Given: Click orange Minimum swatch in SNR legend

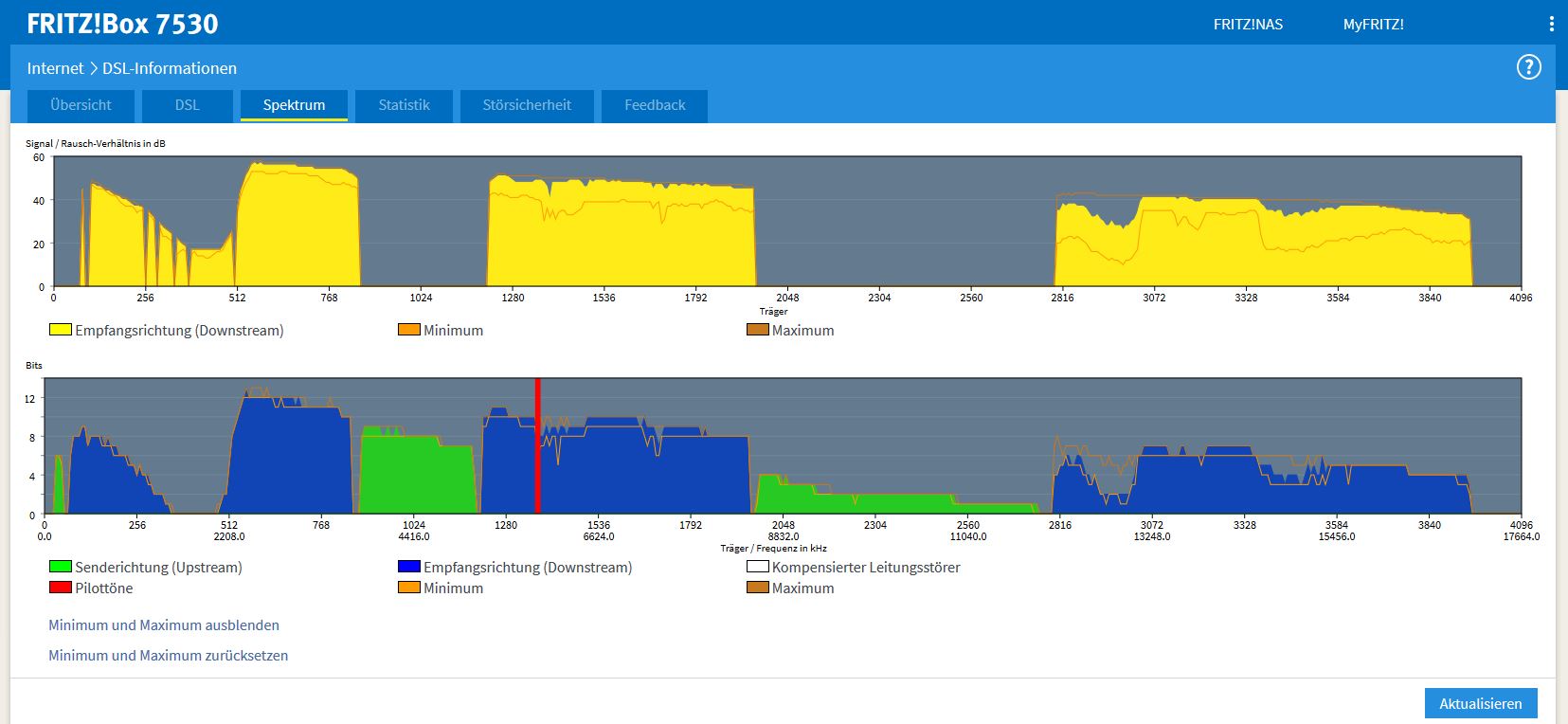Looking at the screenshot, I should [x=409, y=330].
